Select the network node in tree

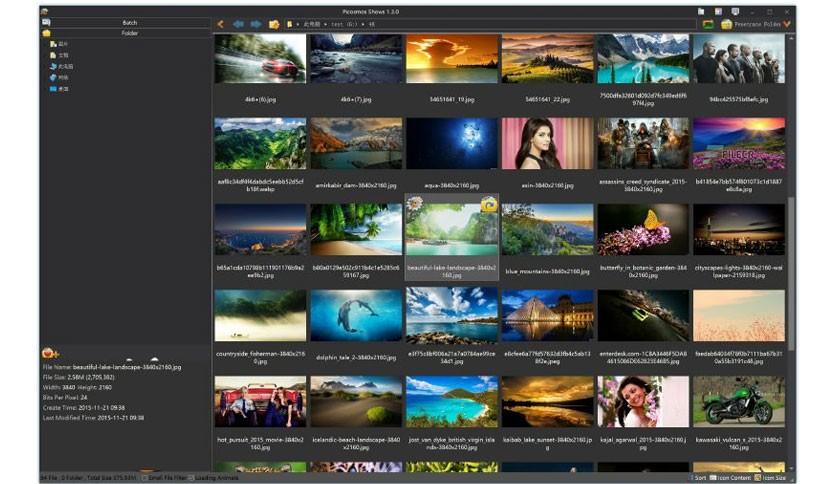pyautogui.click(x=59, y=78)
